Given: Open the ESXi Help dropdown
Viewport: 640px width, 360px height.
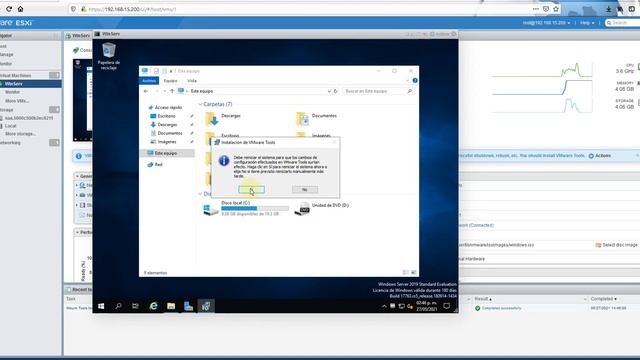Looking at the screenshot, I should (587, 23).
